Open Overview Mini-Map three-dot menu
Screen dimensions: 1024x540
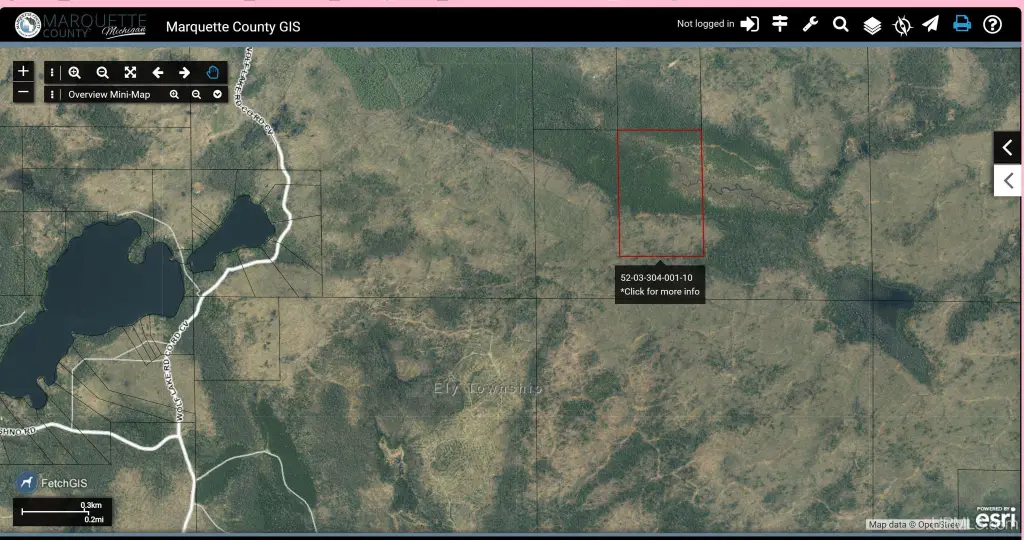[52, 95]
